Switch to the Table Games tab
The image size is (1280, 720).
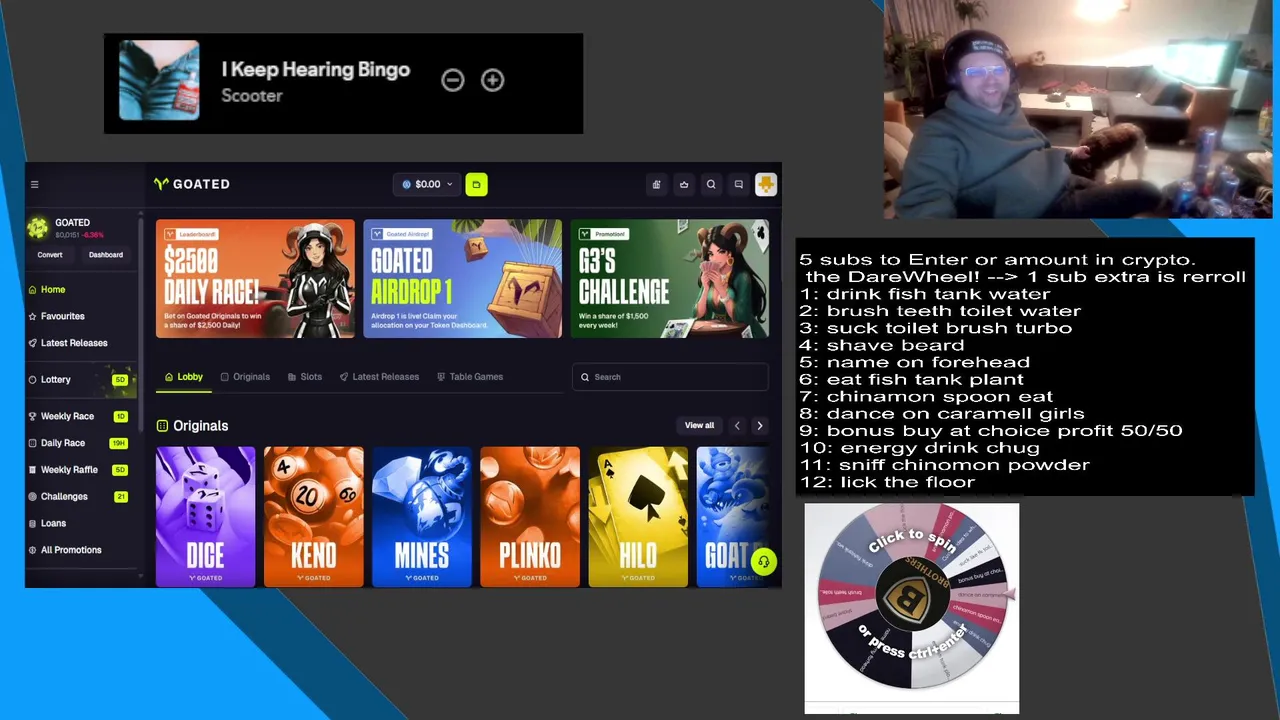click(x=470, y=377)
